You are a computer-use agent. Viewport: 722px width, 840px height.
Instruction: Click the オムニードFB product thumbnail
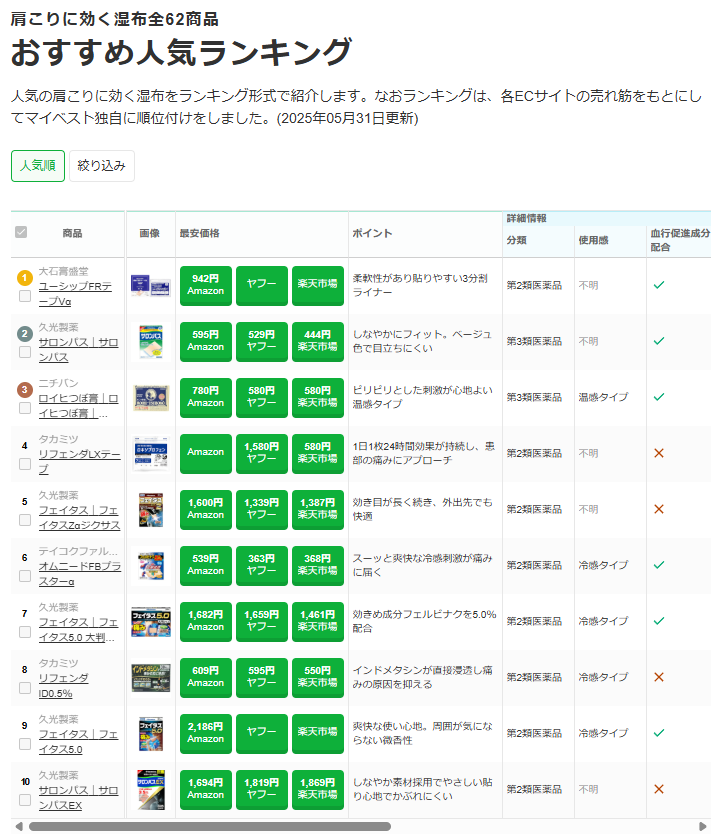[151, 566]
